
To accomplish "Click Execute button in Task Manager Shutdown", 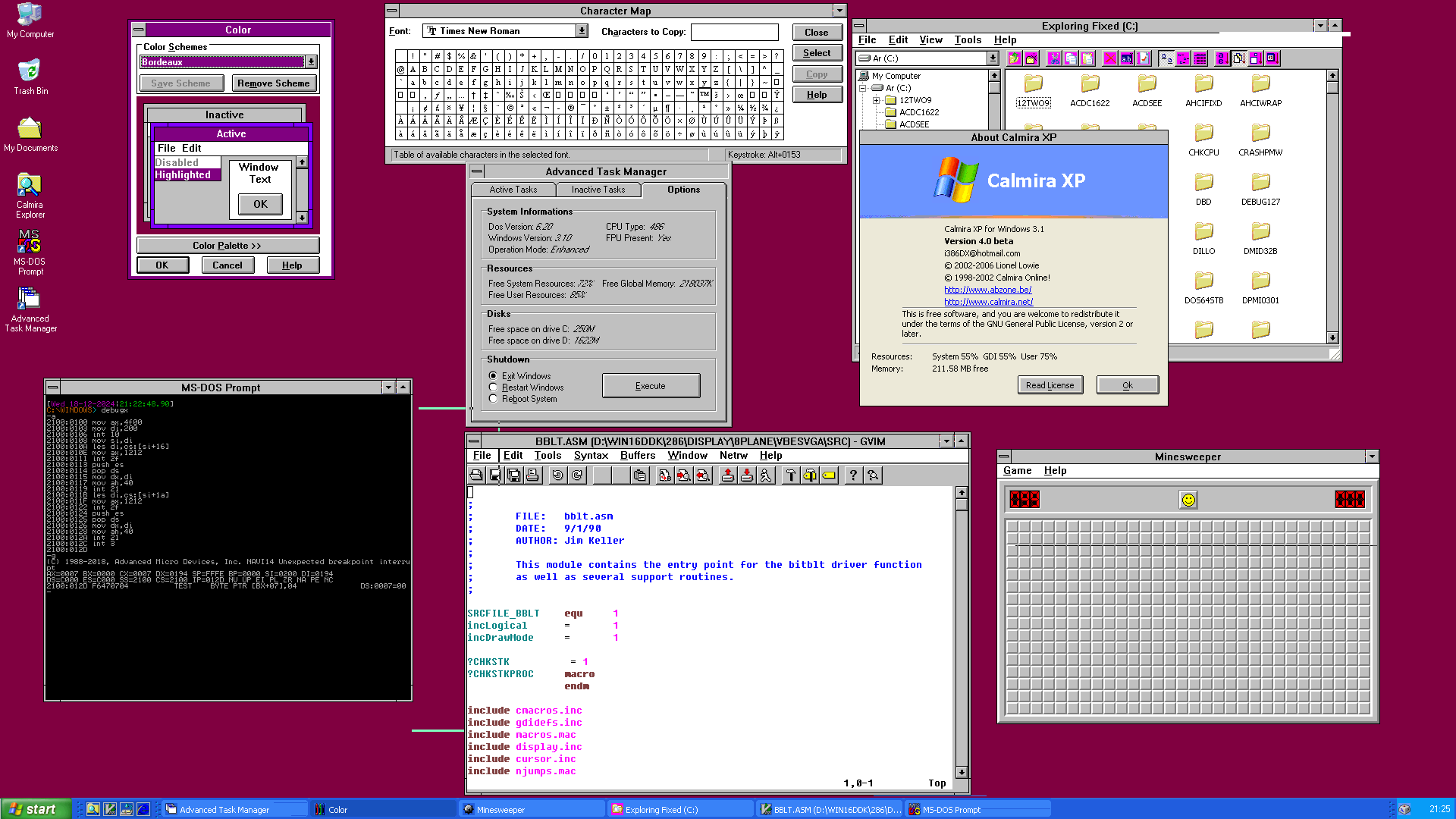I will (649, 386).
